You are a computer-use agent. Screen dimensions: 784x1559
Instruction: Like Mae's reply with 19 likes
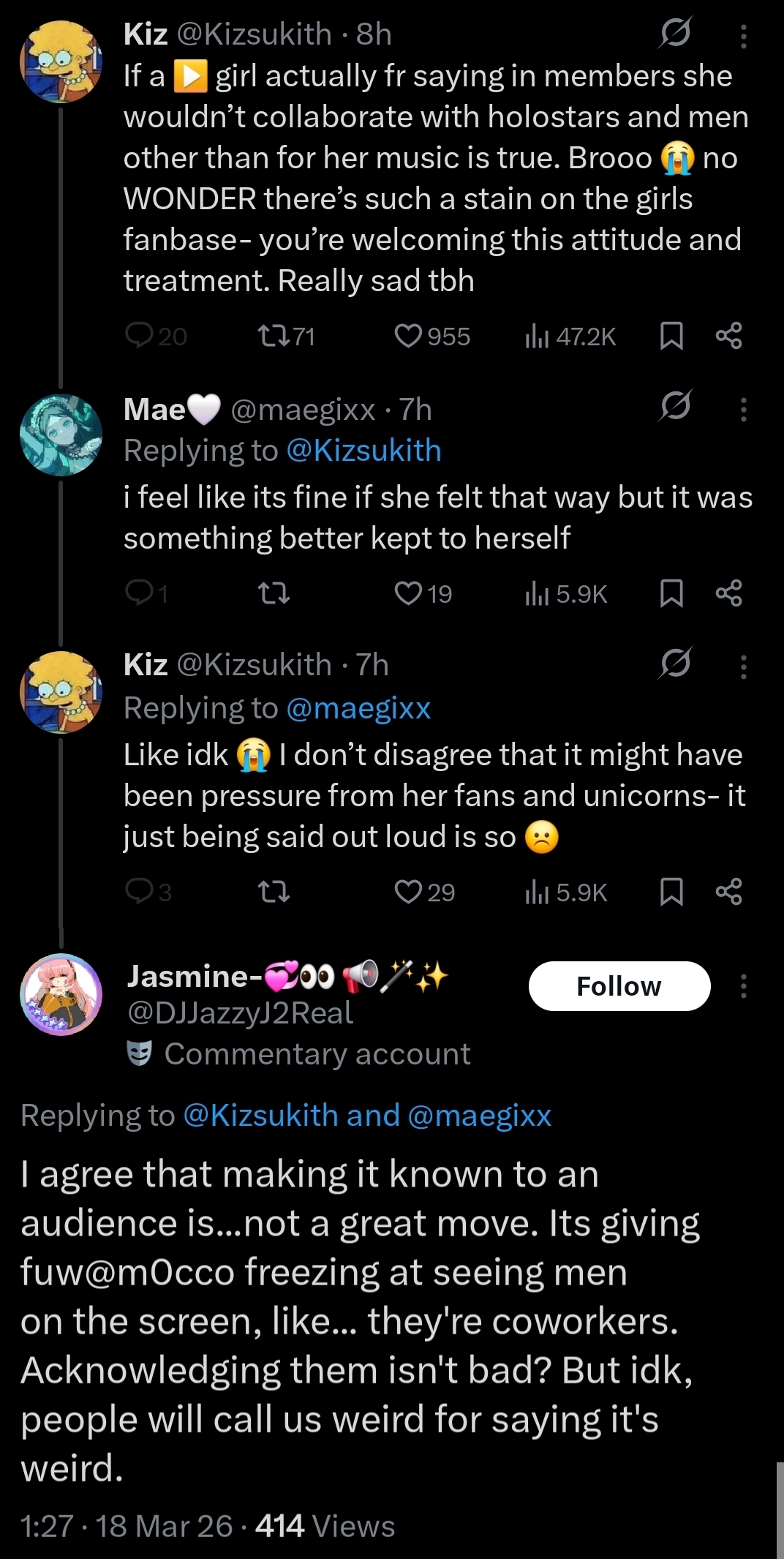(423, 593)
